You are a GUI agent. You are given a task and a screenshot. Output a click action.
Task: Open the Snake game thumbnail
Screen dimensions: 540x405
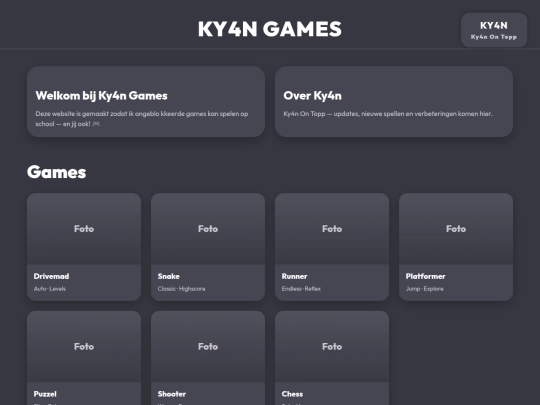[208, 229]
